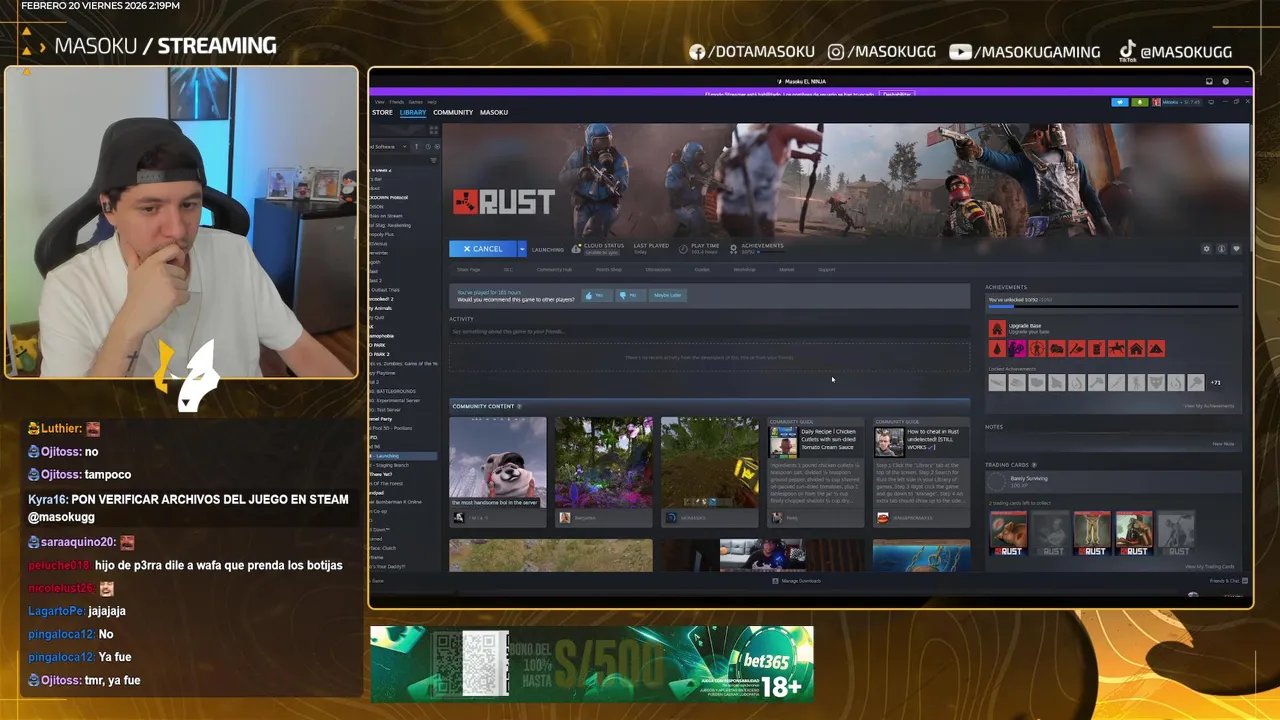
Task: Open Rust Community Hub link
Action: 554,269
